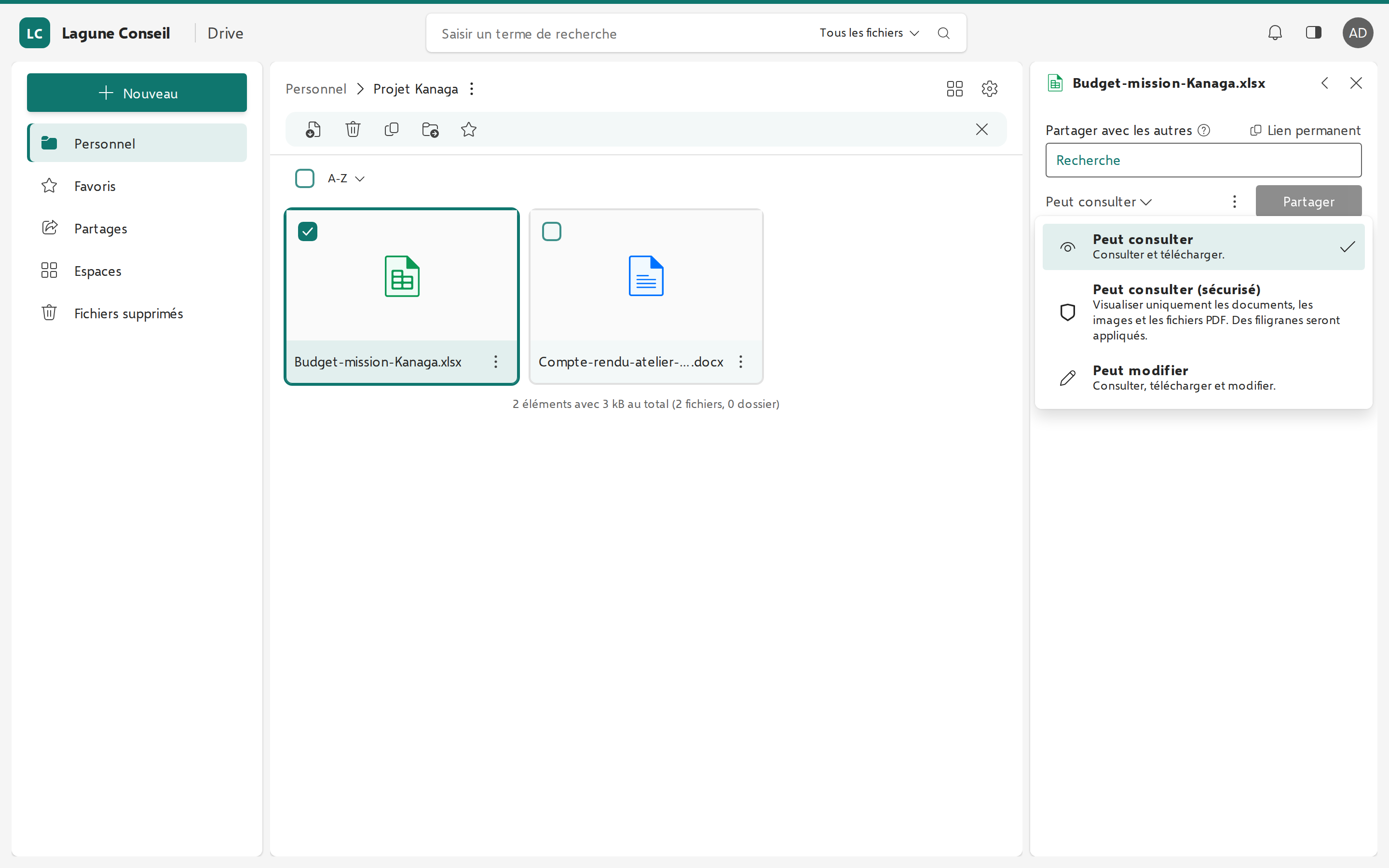The image size is (1389, 868).
Task: Expand the Tous les fichiers search filter
Action: point(869,33)
